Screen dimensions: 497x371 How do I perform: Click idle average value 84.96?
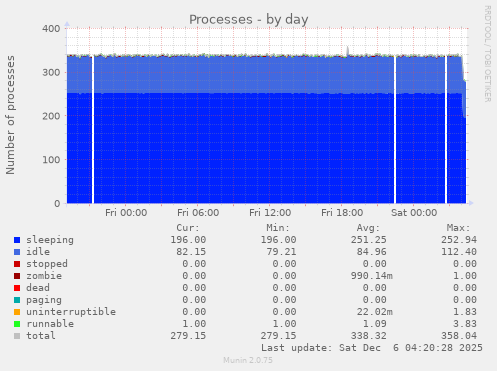(372, 252)
